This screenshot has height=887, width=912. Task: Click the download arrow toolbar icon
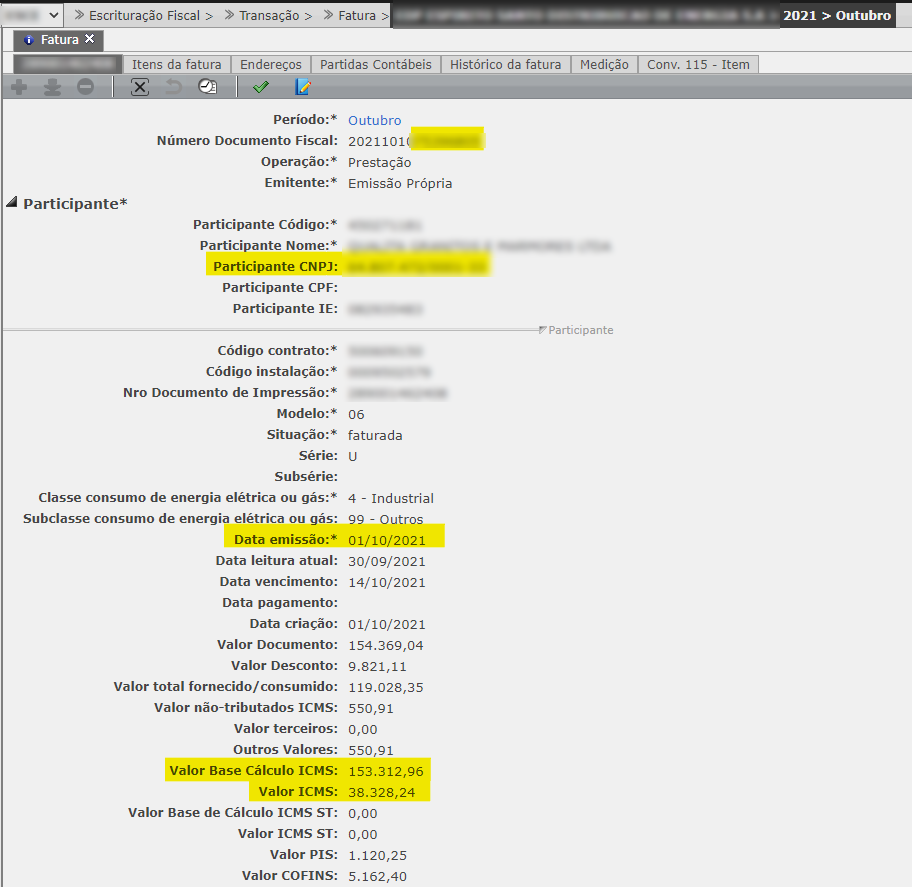pos(52,88)
